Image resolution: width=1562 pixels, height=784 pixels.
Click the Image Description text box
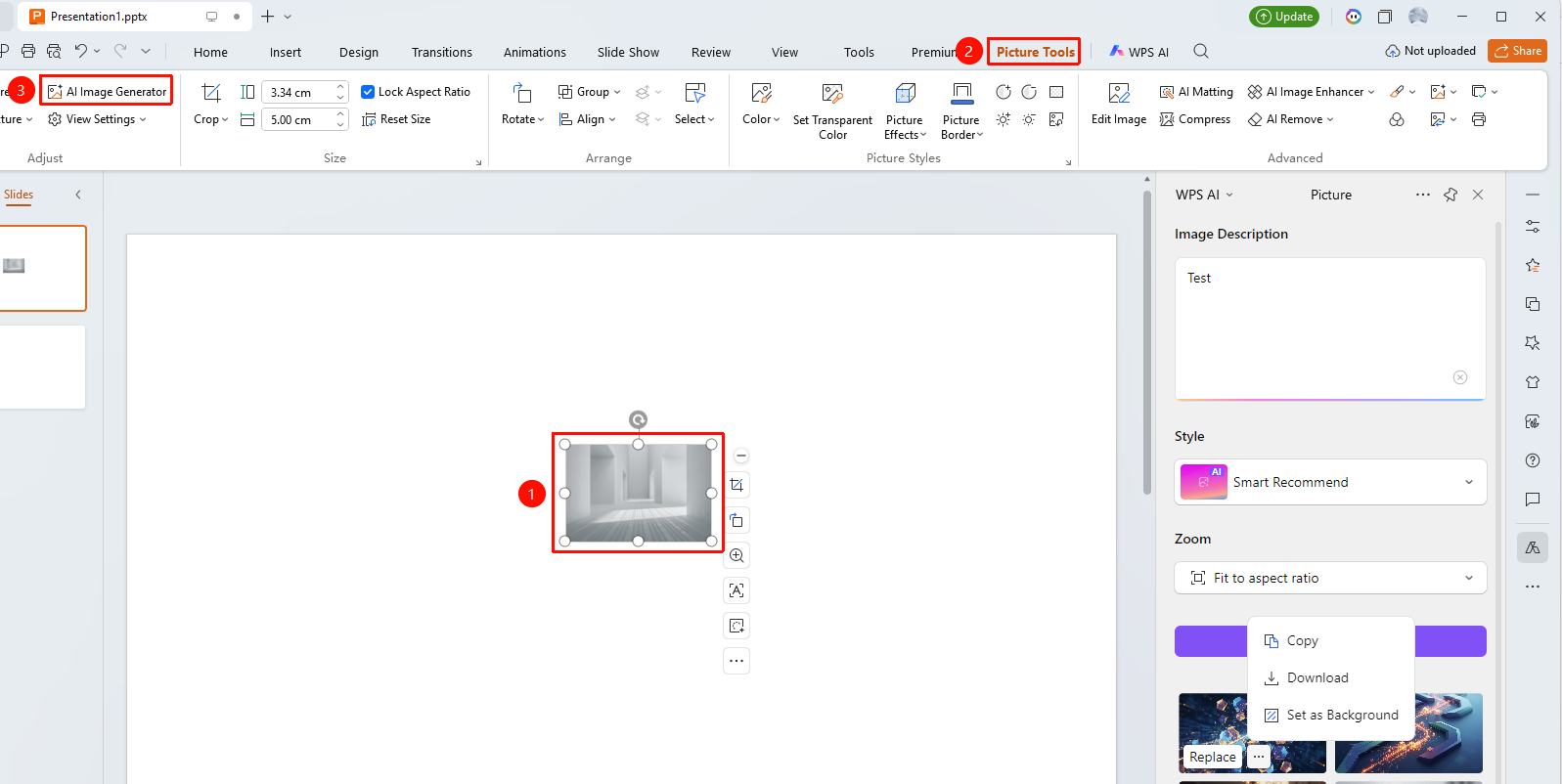(1330, 327)
